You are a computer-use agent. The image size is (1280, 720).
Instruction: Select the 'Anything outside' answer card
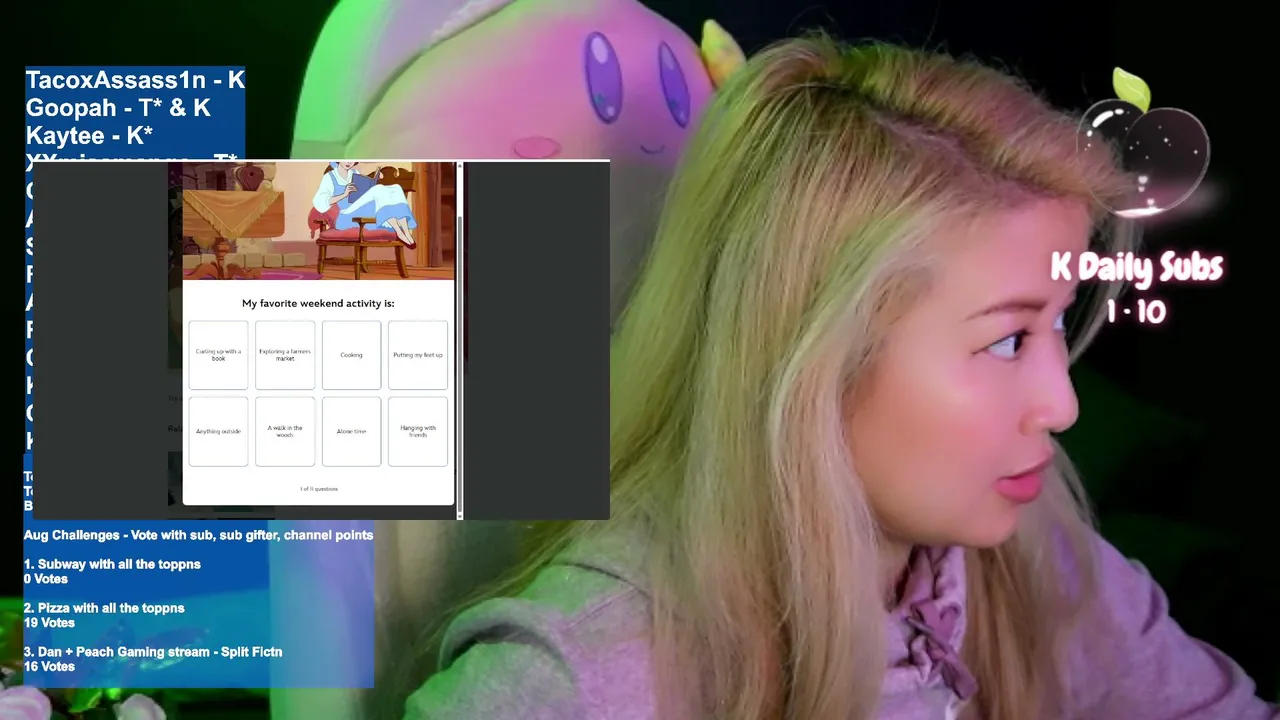[218, 431]
